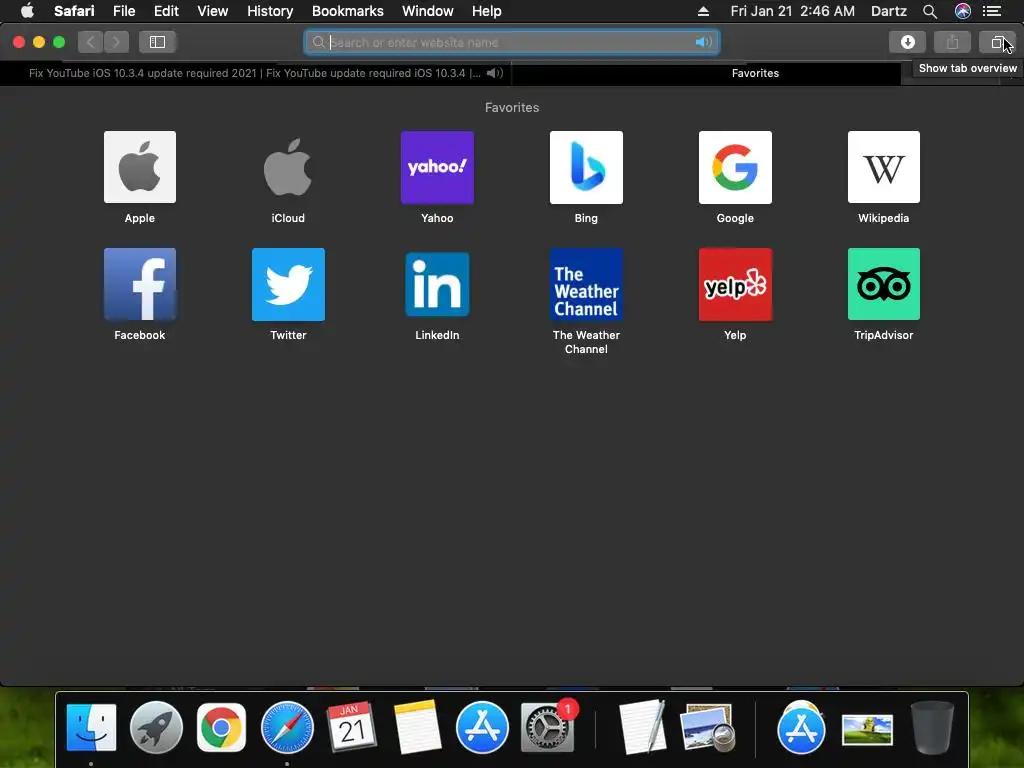
Task: Click the Safari Dock icon
Action: tap(287, 727)
